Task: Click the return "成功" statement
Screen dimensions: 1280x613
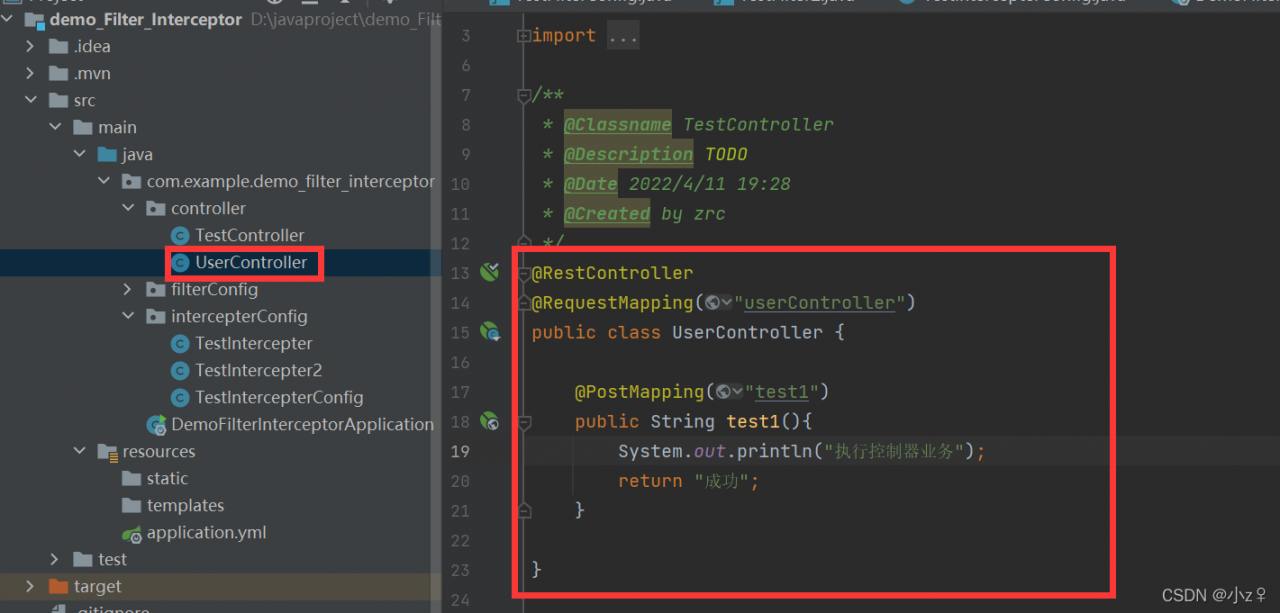Action: (689, 481)
